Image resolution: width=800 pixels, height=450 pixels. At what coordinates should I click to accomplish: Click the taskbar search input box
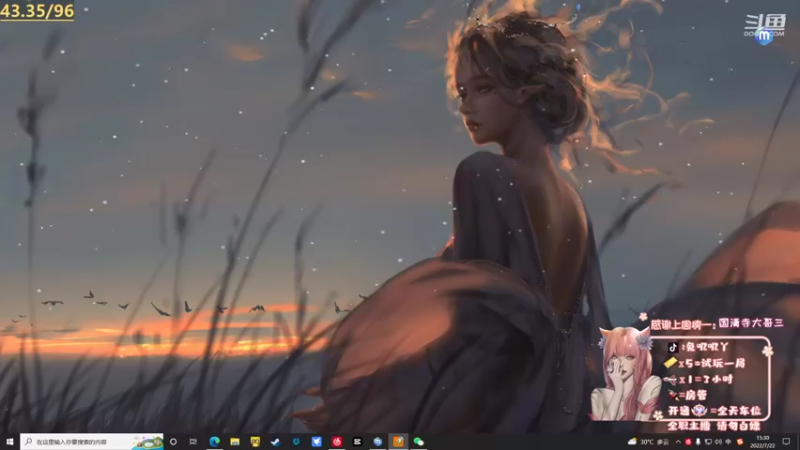pos(92,442)
